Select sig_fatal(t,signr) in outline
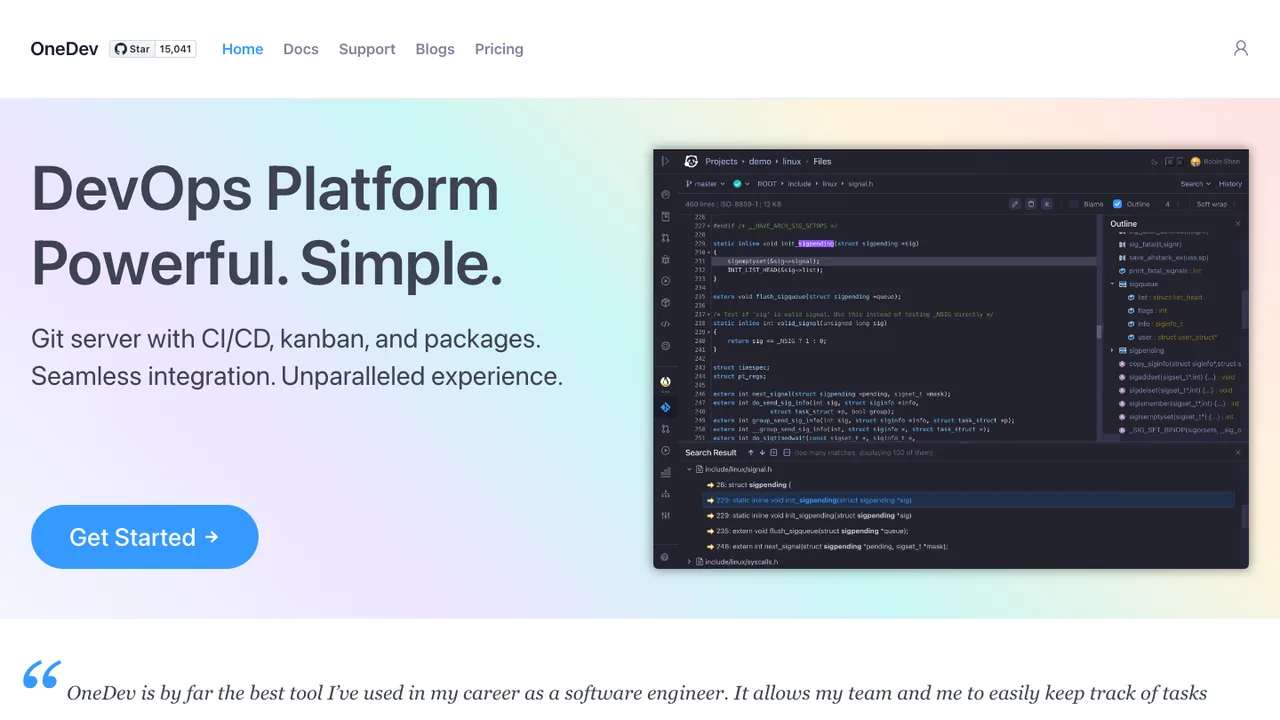The width and height of the screenshot is (1280, 720). (1155, 244)
